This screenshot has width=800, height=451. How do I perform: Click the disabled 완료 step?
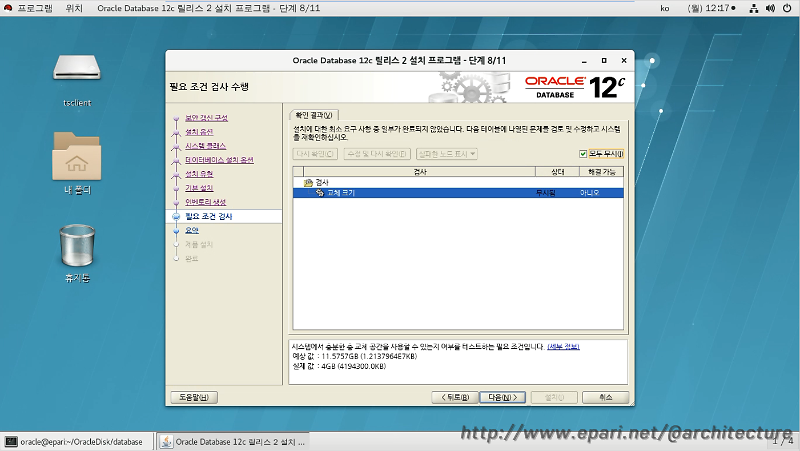click(x=191, y=259)
